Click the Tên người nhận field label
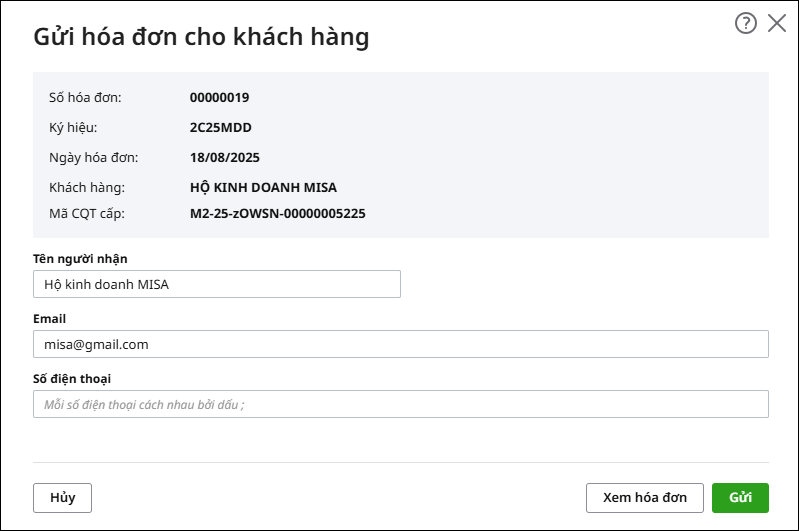The height and width of the screenshot is (531, 799). (80, 259)
